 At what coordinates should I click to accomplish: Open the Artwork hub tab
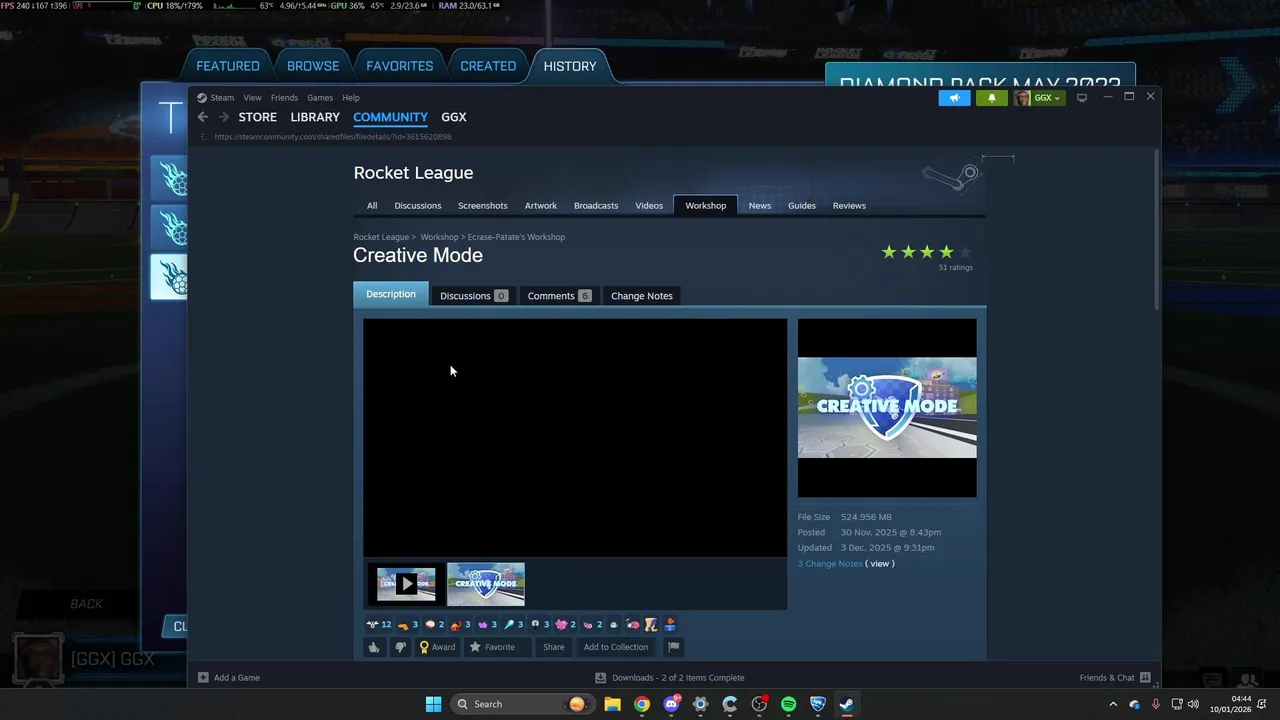(541, 206)
